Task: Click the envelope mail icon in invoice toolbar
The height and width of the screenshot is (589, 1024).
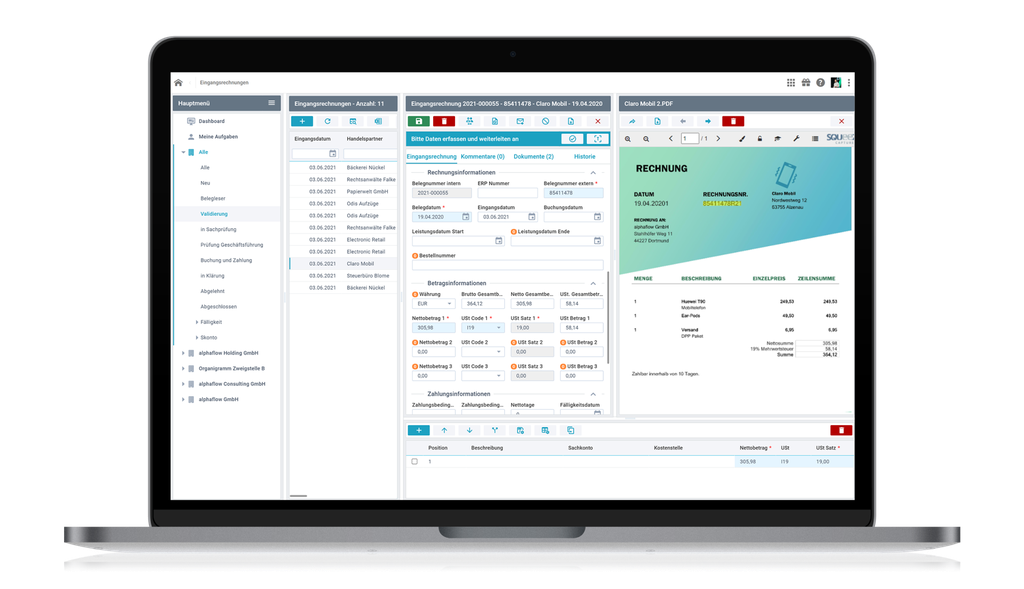Action: coord(520,121)
